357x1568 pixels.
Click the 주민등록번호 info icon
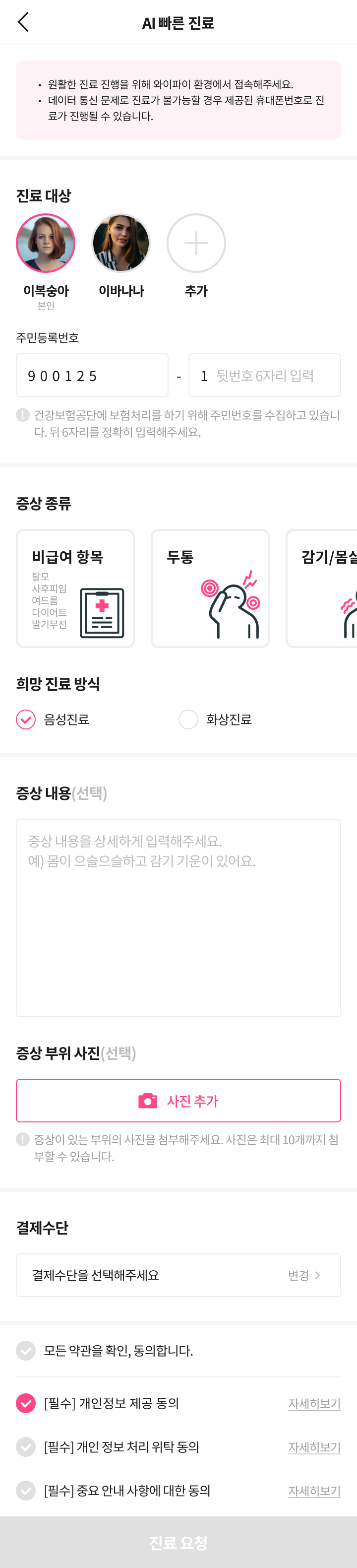point(22,415)
